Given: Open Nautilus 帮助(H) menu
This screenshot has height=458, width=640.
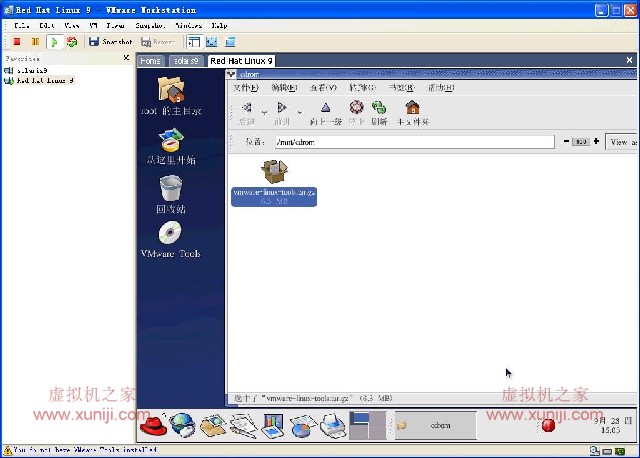Looking at the screenshot, I should 441,87.
